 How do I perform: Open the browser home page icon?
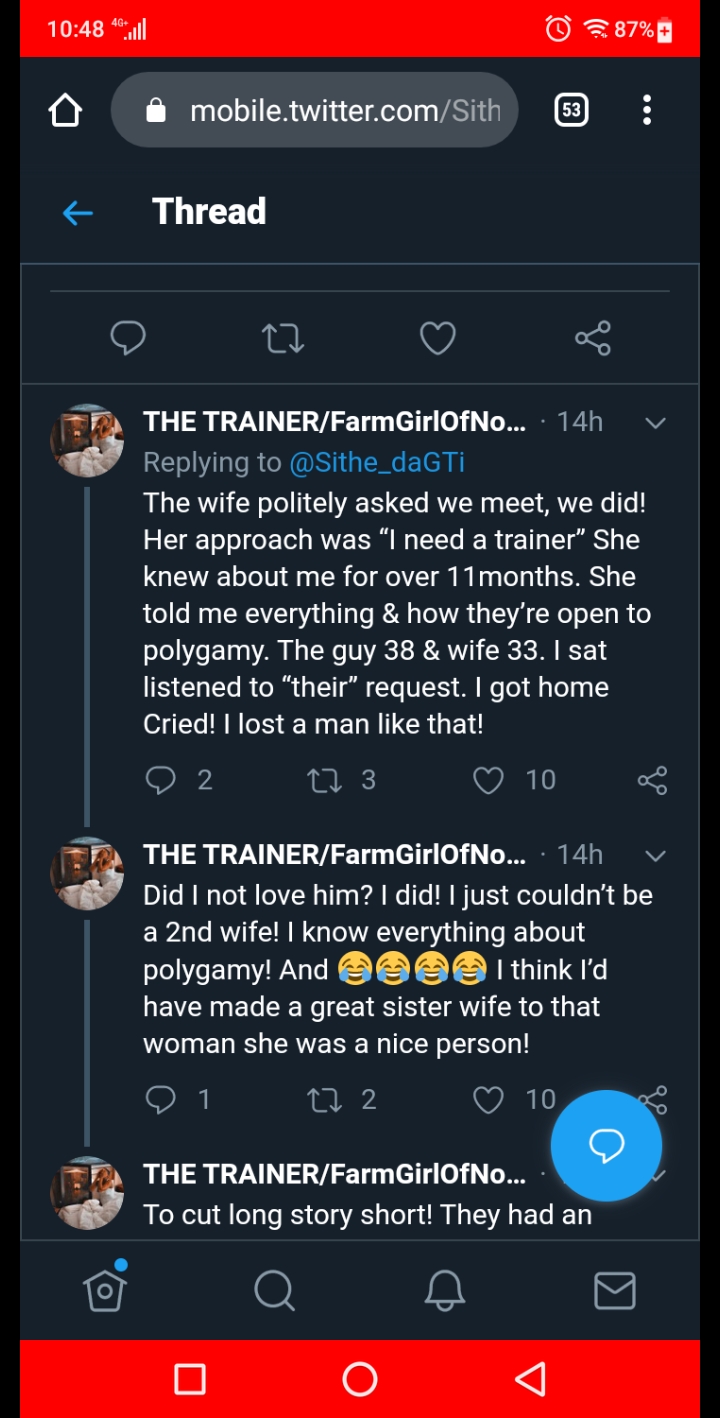point(66,110)
